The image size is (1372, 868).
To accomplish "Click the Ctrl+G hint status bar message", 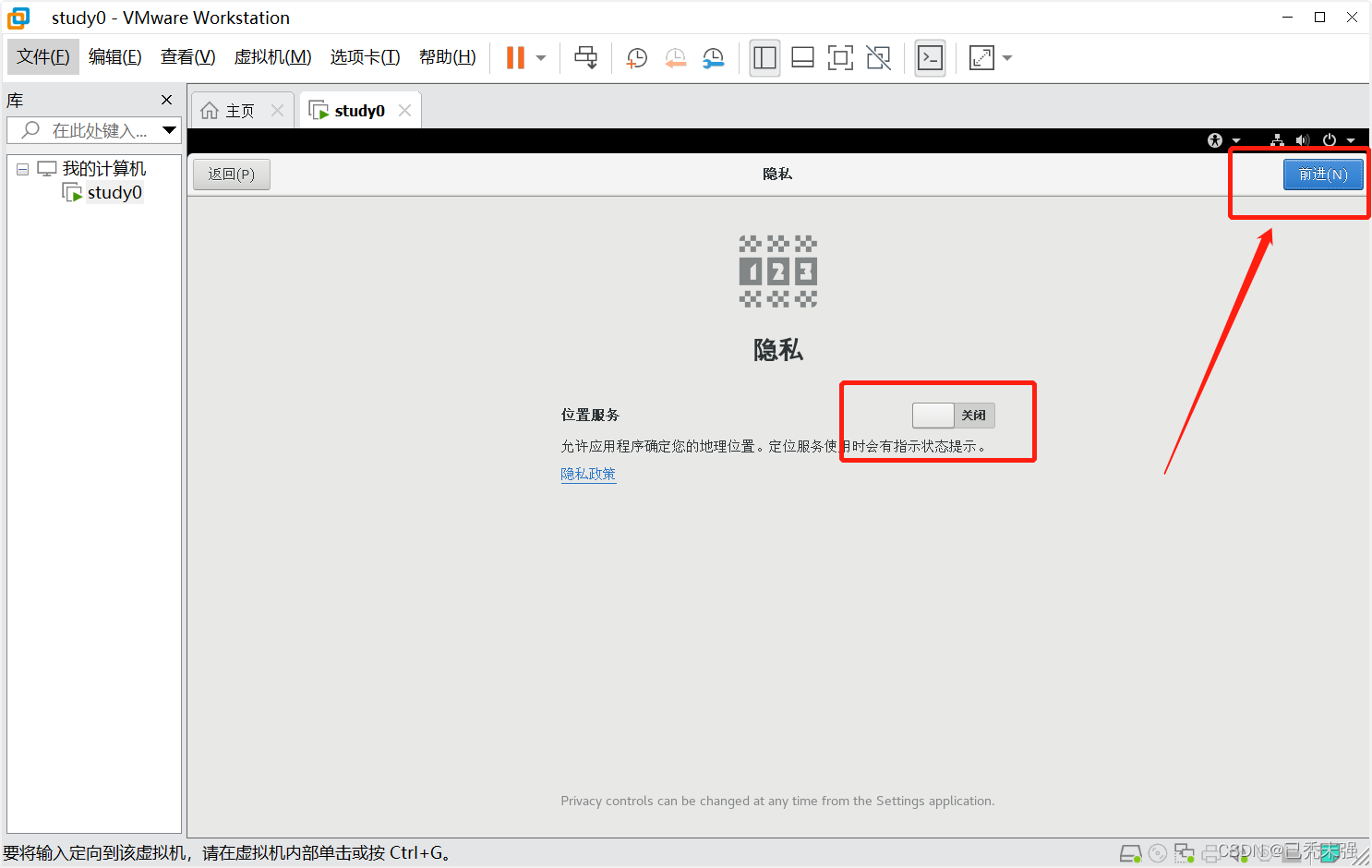I will click(x=228, y=853).
